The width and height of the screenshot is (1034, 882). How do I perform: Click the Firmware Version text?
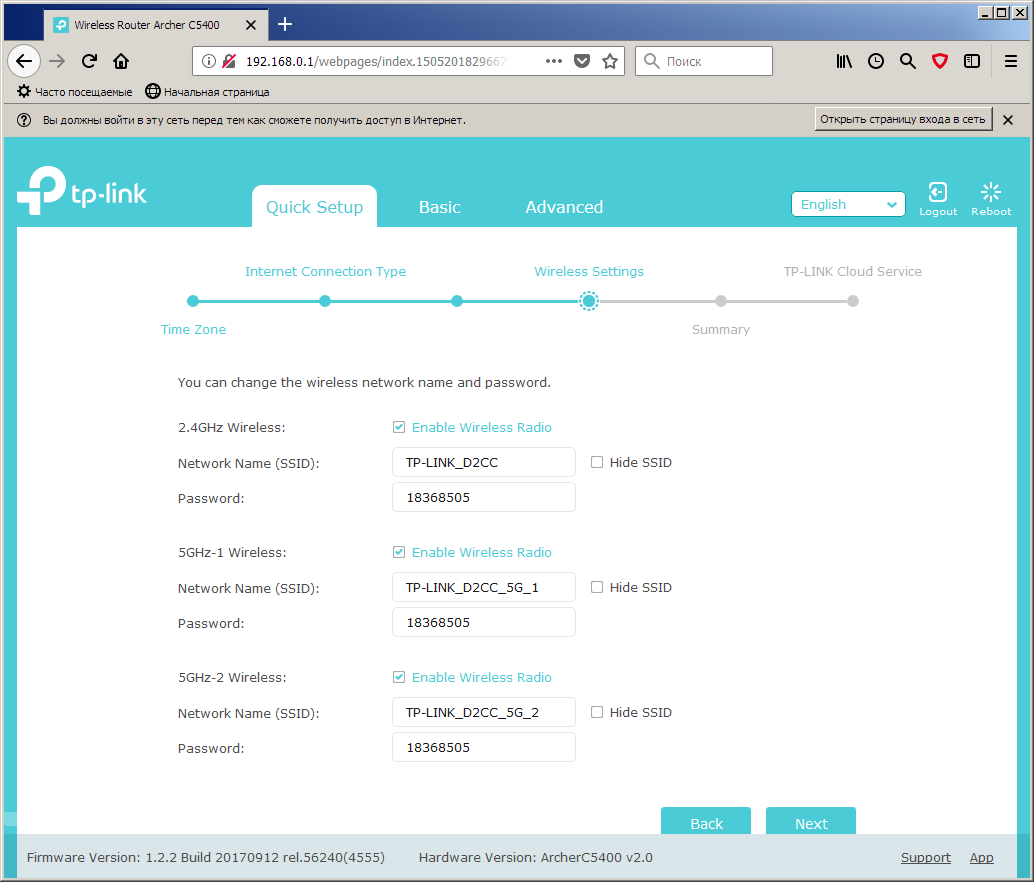point(206,858)
